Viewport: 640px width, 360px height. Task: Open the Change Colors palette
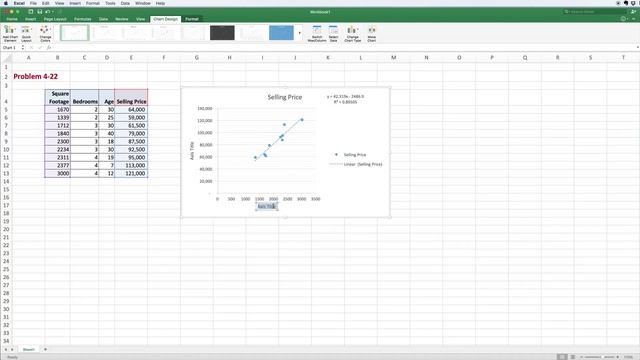click(x=45, y=33)
